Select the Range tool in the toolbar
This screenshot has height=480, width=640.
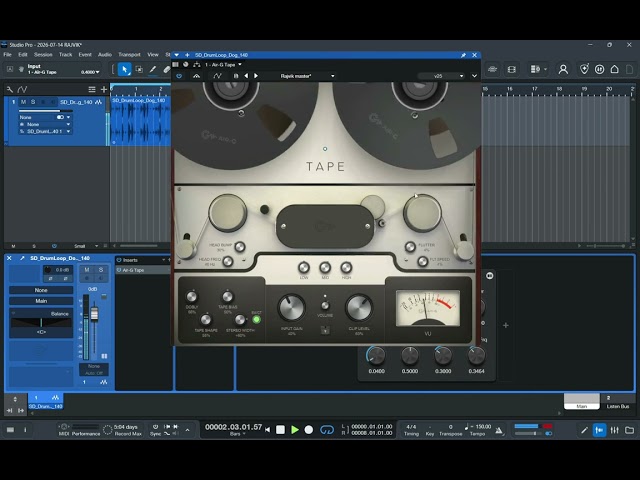(x=139, y=69)
